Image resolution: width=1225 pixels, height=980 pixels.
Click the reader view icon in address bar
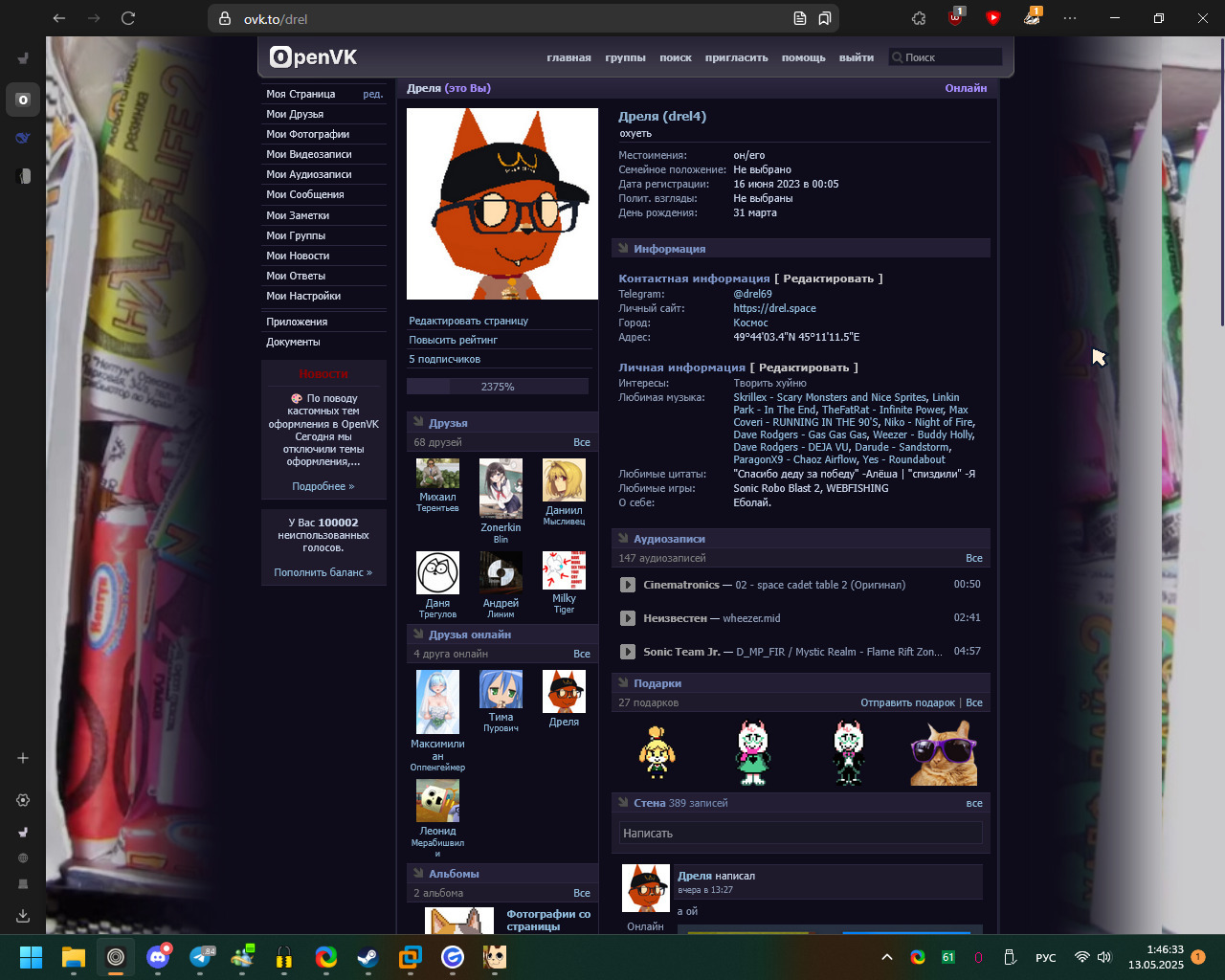pyautogui.click(x=800, y=18)
